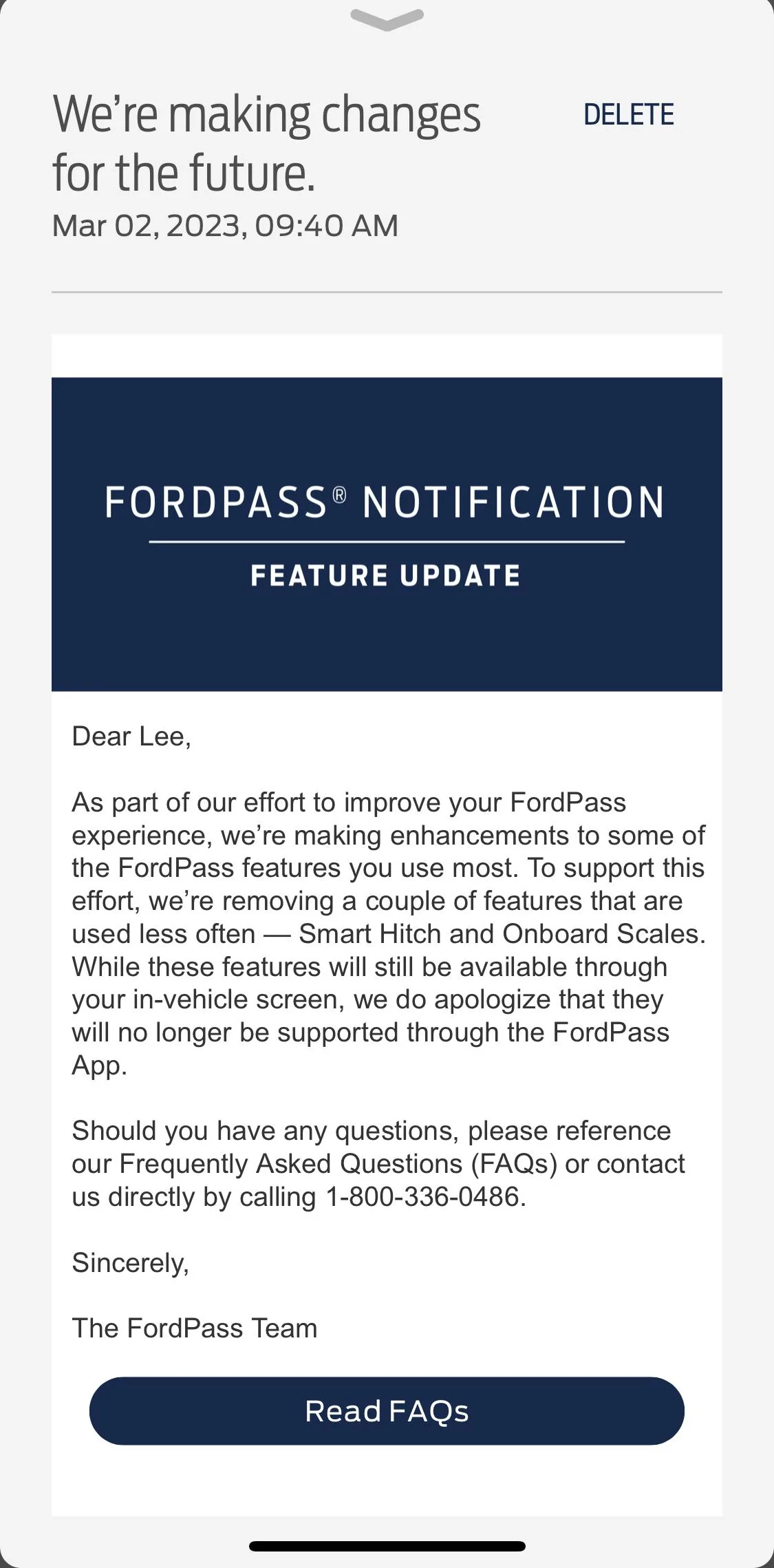774x1568 pixels.
Task: Tap the "Sincerely," closing line
Action: (130, 1262)
